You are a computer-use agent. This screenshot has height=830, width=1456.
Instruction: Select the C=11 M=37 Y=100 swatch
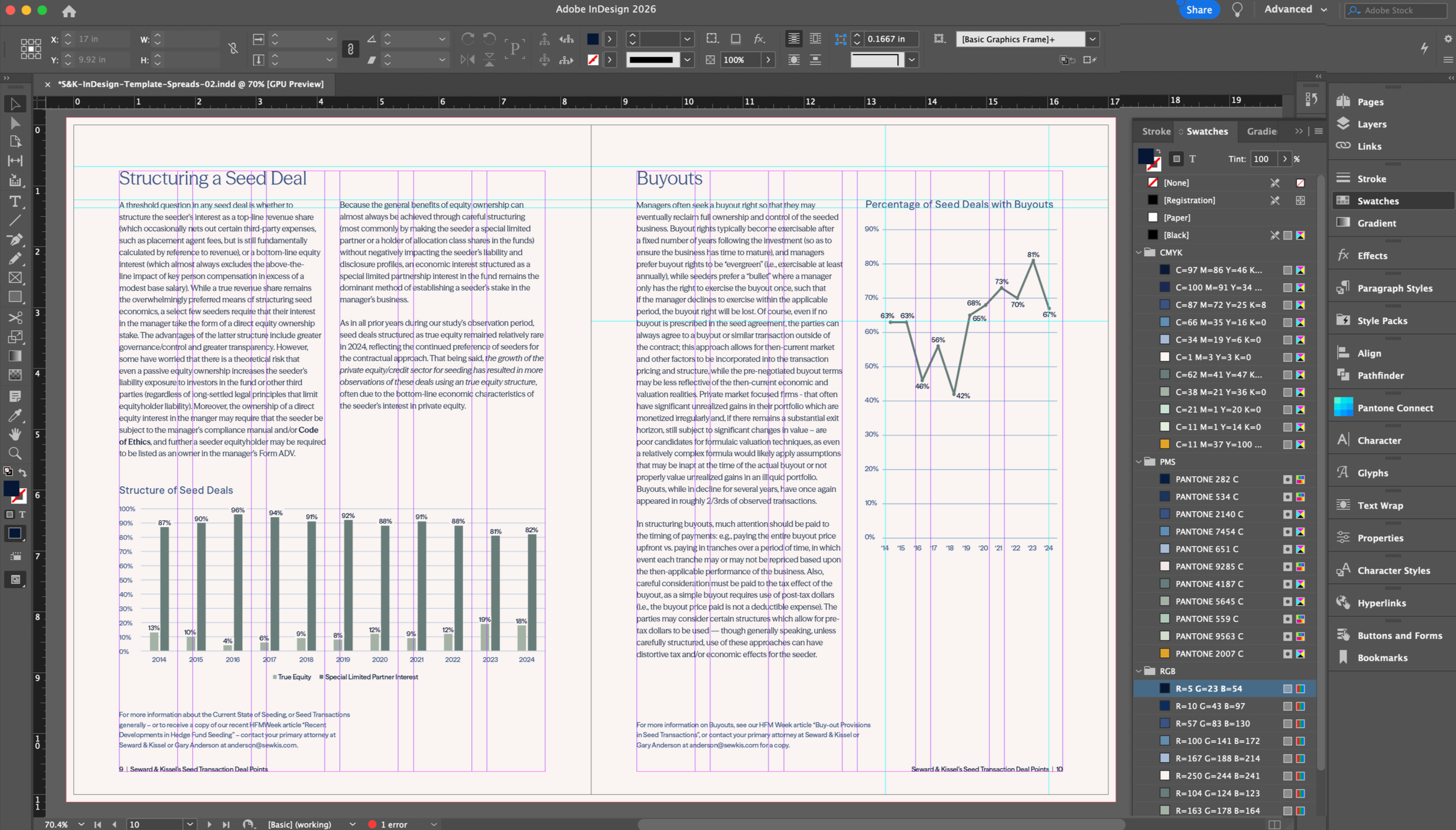[1224, 445]
